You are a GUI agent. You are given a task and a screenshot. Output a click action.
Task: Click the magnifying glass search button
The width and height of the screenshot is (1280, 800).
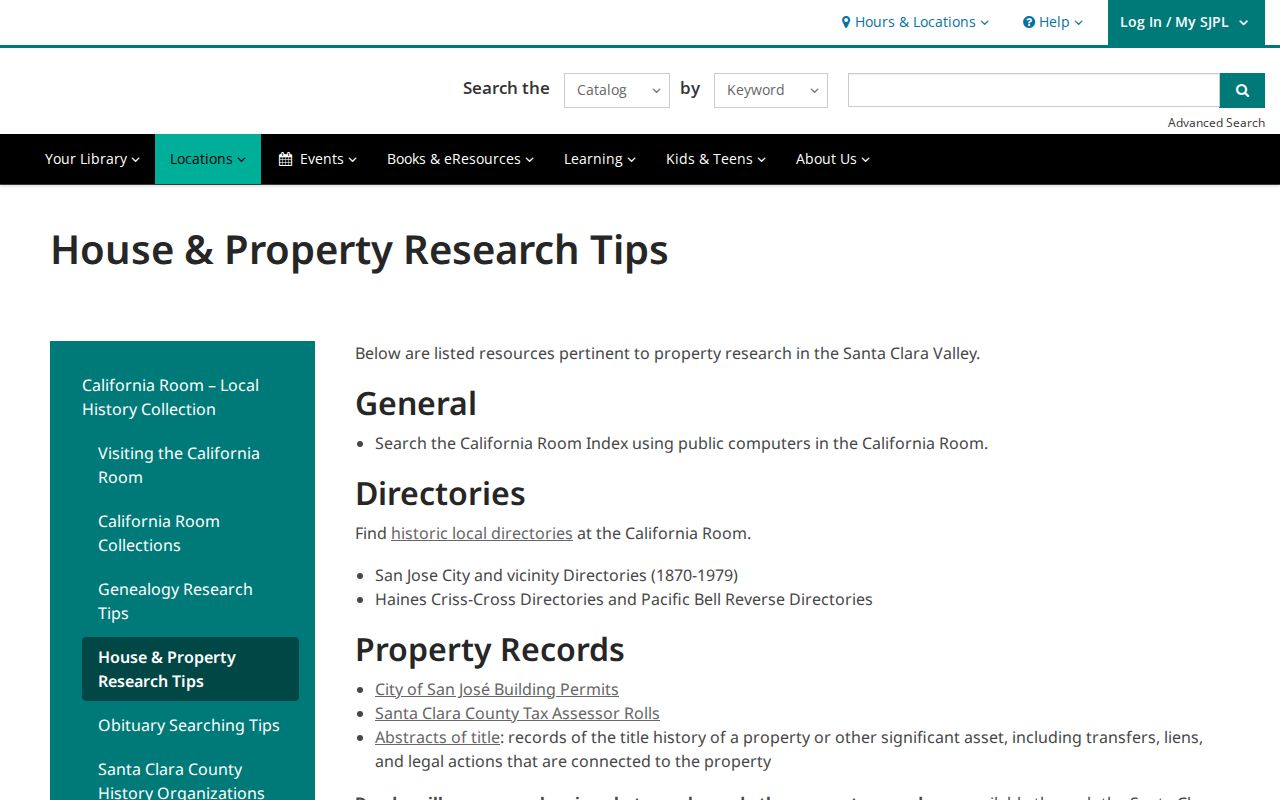click(x=1242, y=90)
